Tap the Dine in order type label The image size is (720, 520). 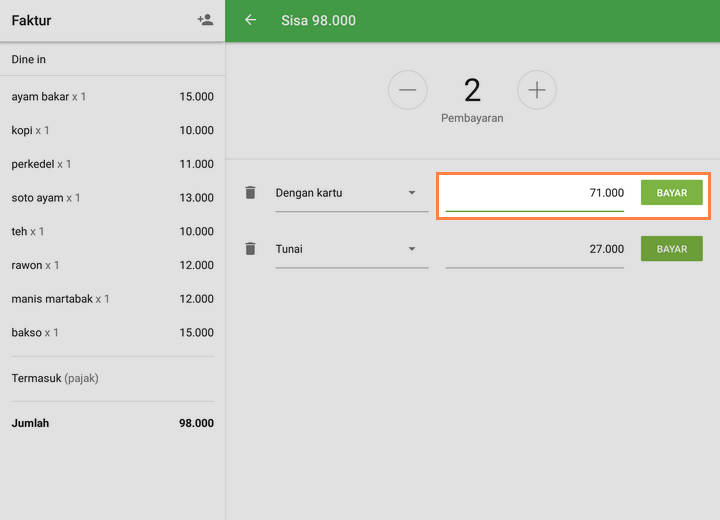tap(29, 60)
